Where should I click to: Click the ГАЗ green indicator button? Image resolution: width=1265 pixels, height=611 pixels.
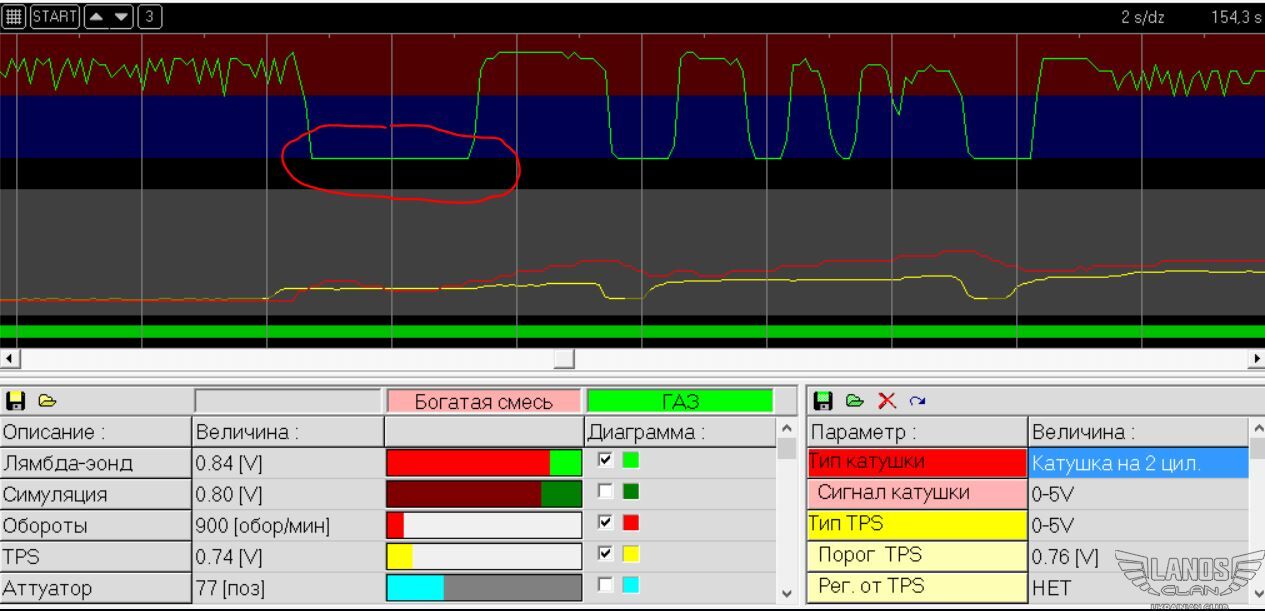click(680, 402)
